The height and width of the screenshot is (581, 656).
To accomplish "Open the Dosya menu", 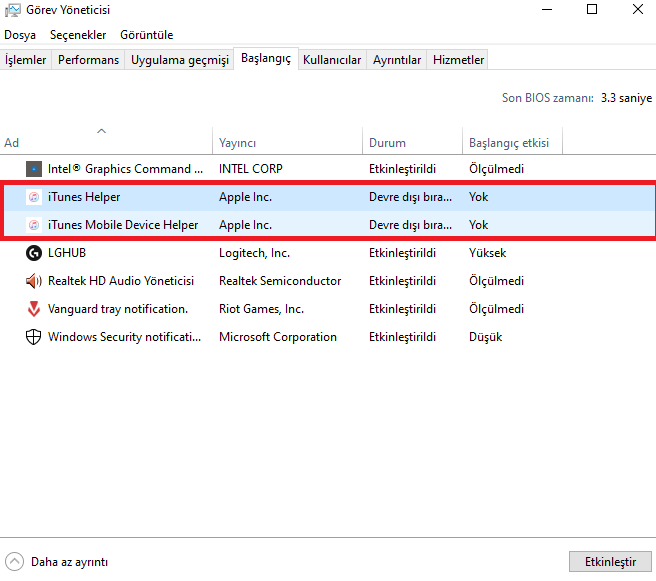I will click(x=20, y=35).
